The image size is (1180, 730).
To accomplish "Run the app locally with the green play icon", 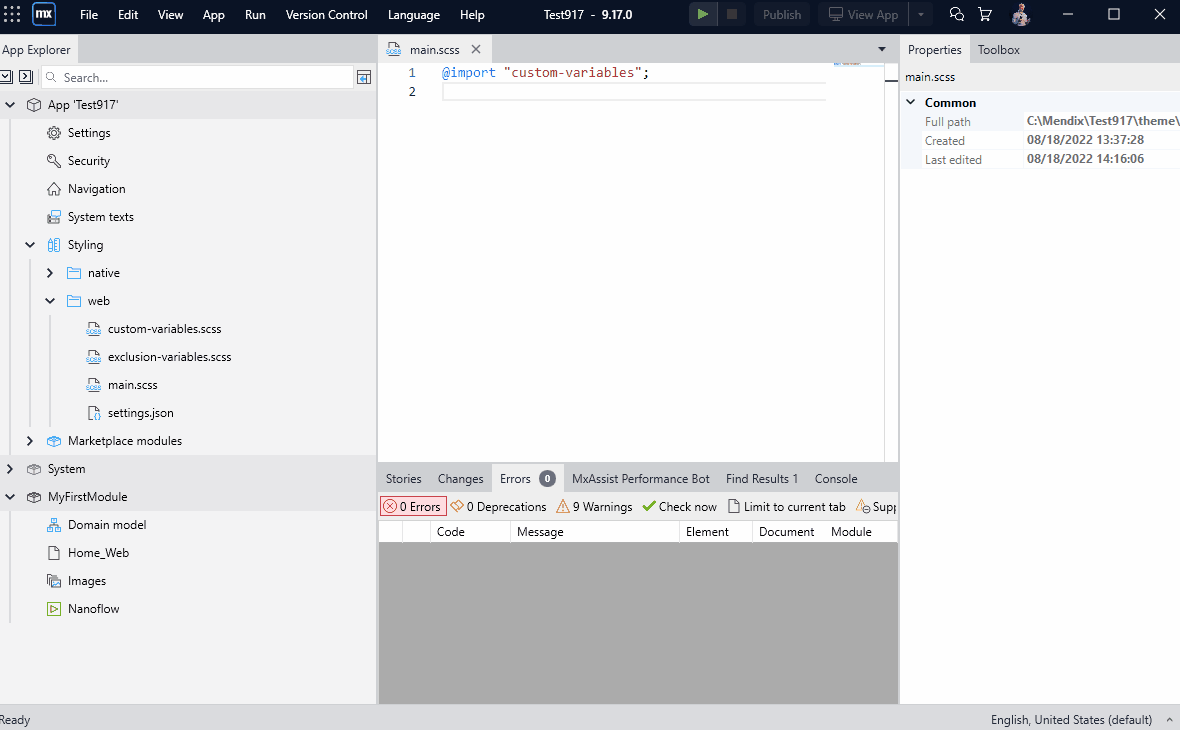I will pos(702,14).
